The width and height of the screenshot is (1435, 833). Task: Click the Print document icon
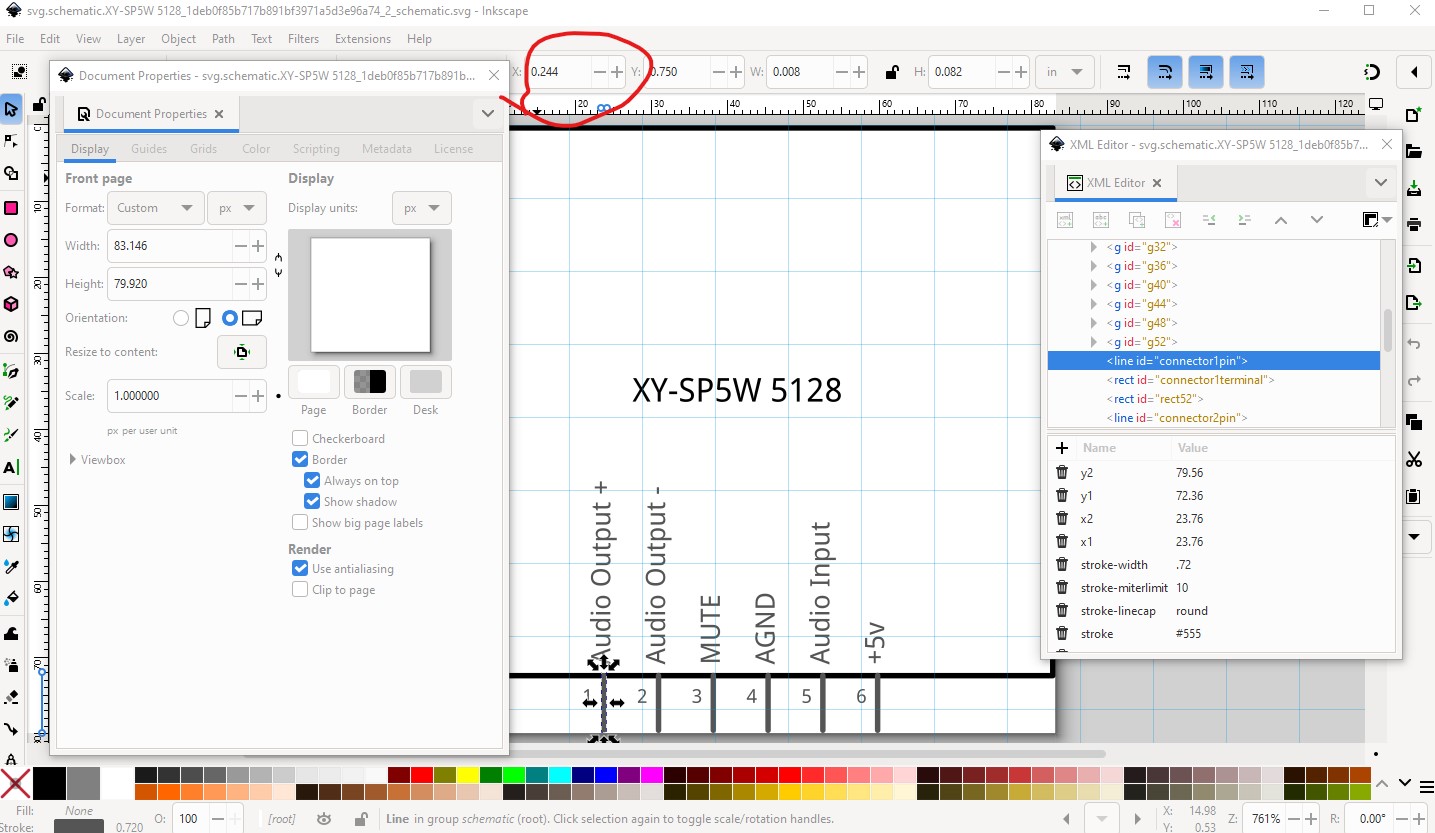[1413, 223]
